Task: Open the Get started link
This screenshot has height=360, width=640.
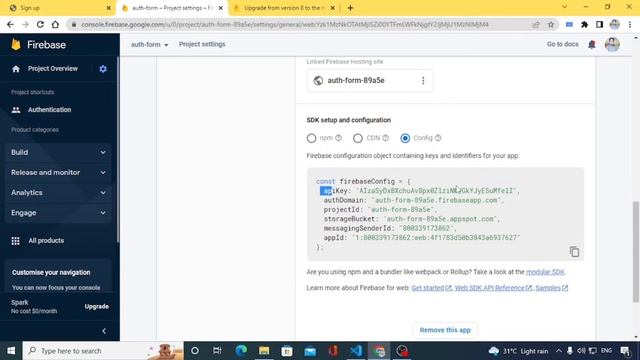Action: coord(431,288)
